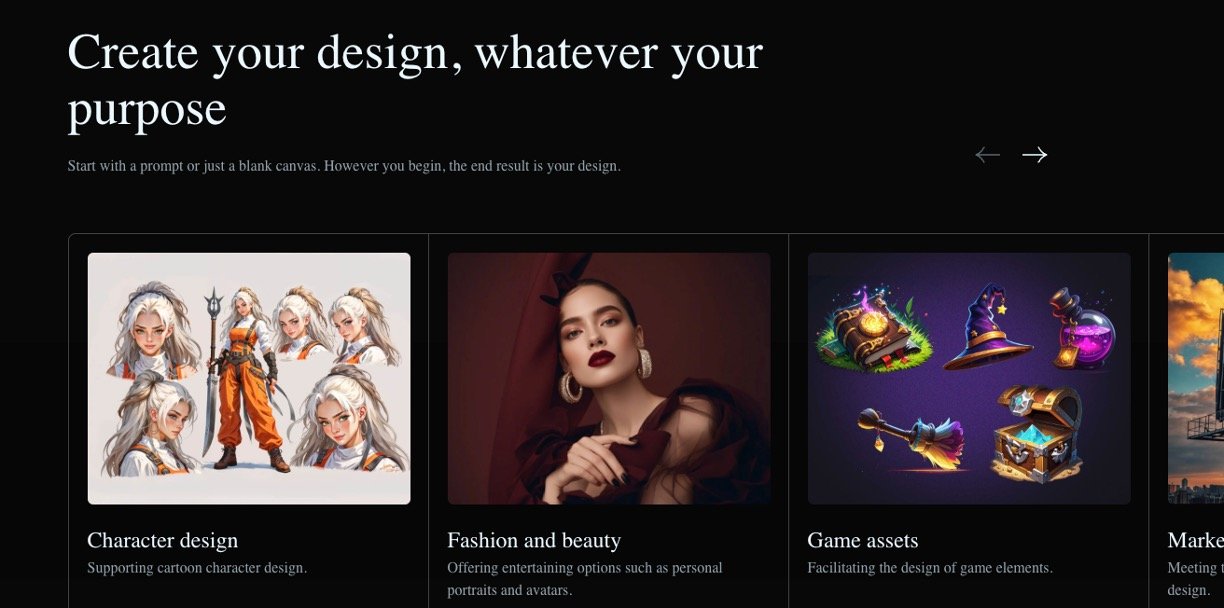Screen dimensions: 1224x608
Task: Open the Fashion and beauty portrait image
Action: pos(609,378)
